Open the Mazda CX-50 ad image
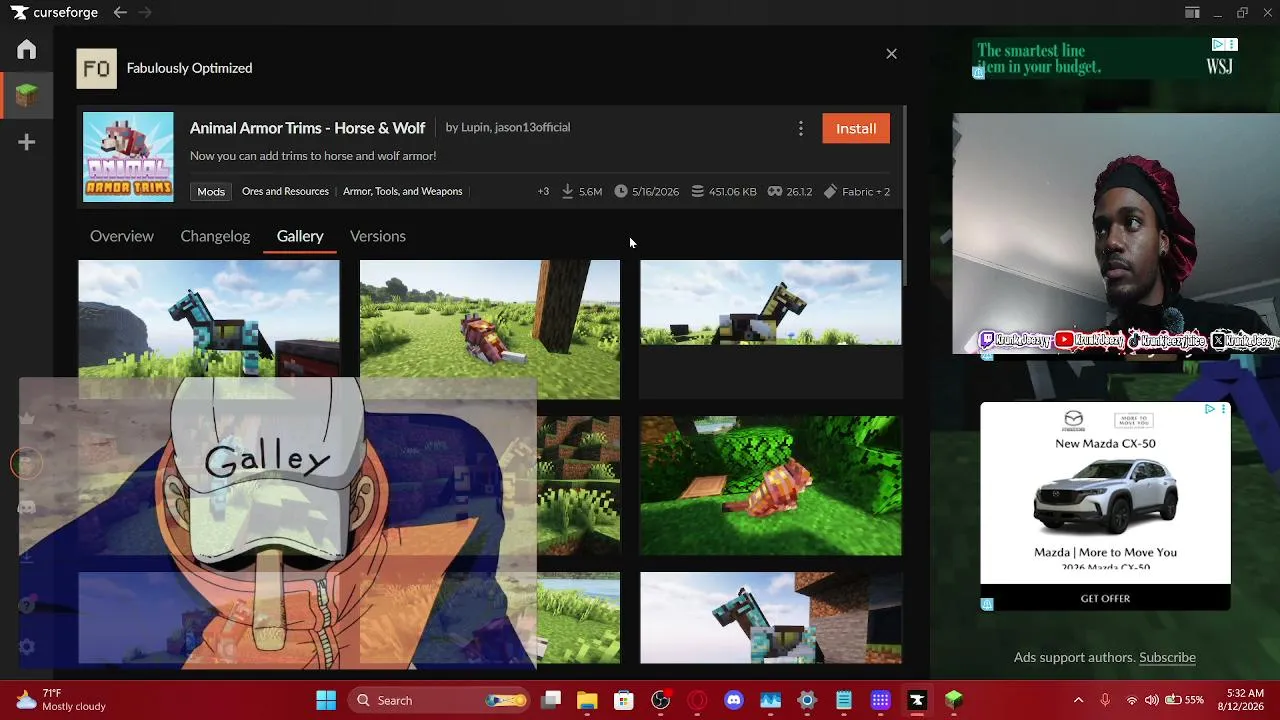The image size is (1280, 720). pyautogui.click(x=1106, y=495)
